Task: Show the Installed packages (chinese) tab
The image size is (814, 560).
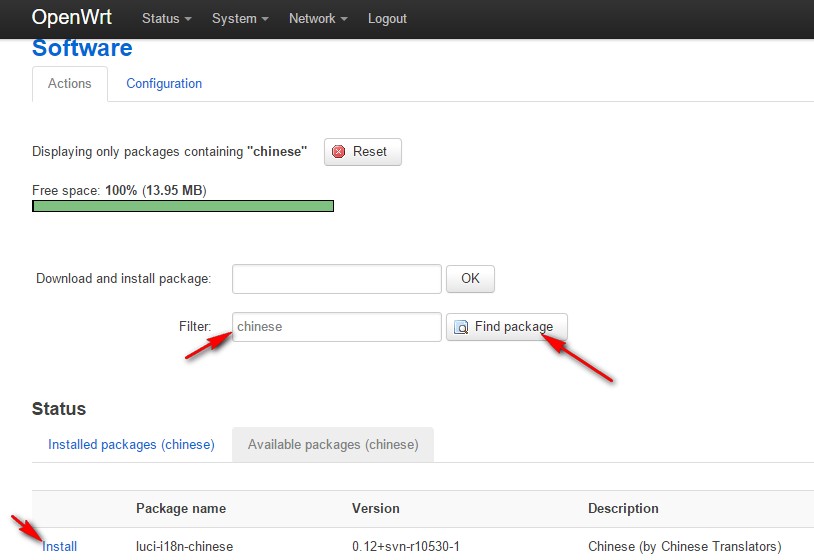Action: tap(131, 445)
